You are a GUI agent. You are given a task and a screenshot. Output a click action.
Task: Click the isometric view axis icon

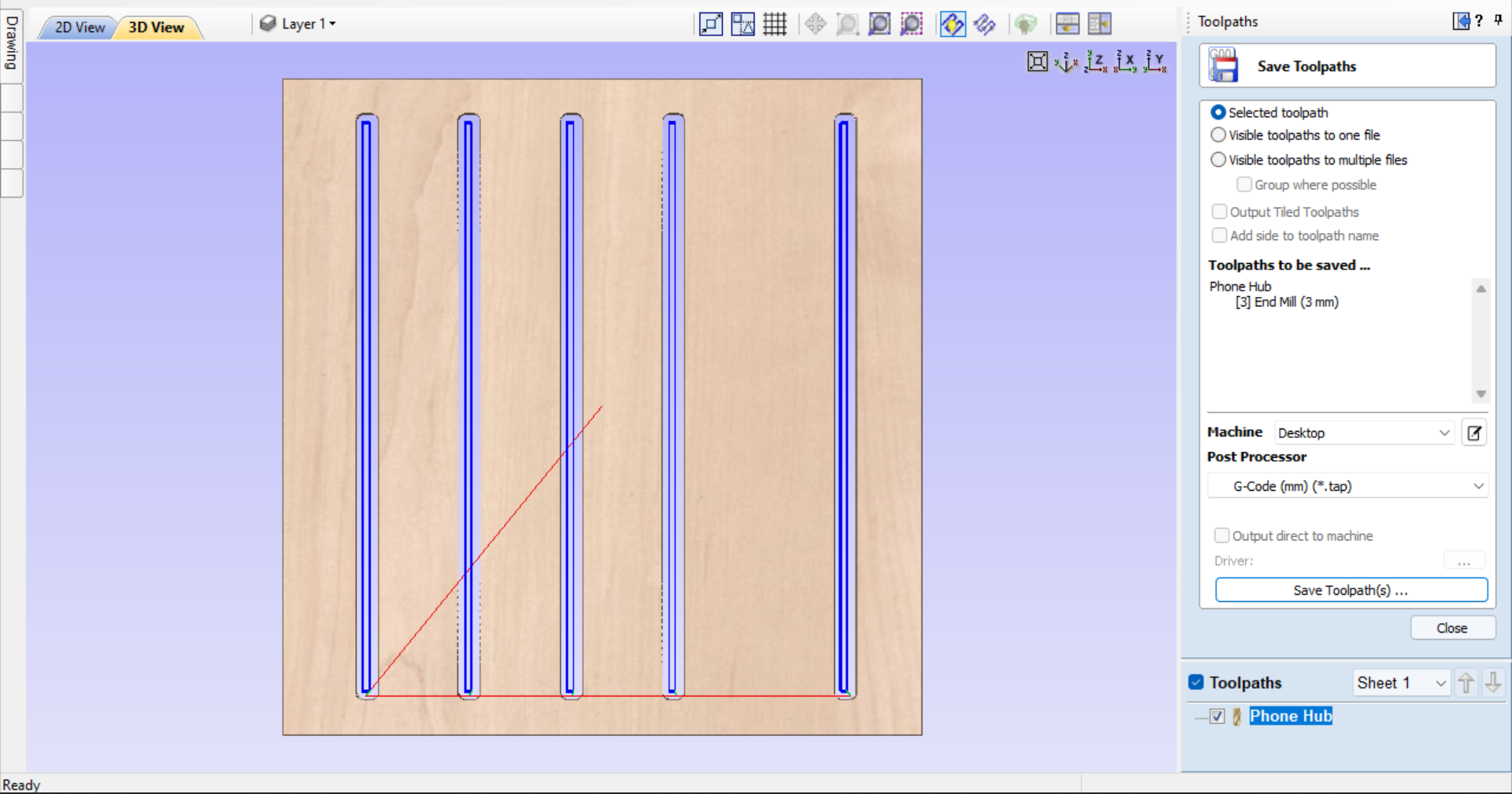1065,63
